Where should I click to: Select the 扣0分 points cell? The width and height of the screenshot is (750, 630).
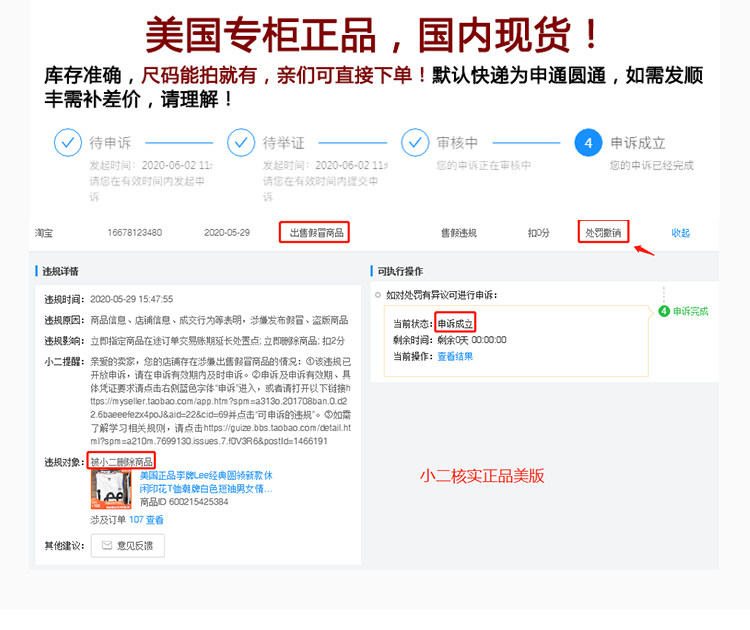(539, 233)
